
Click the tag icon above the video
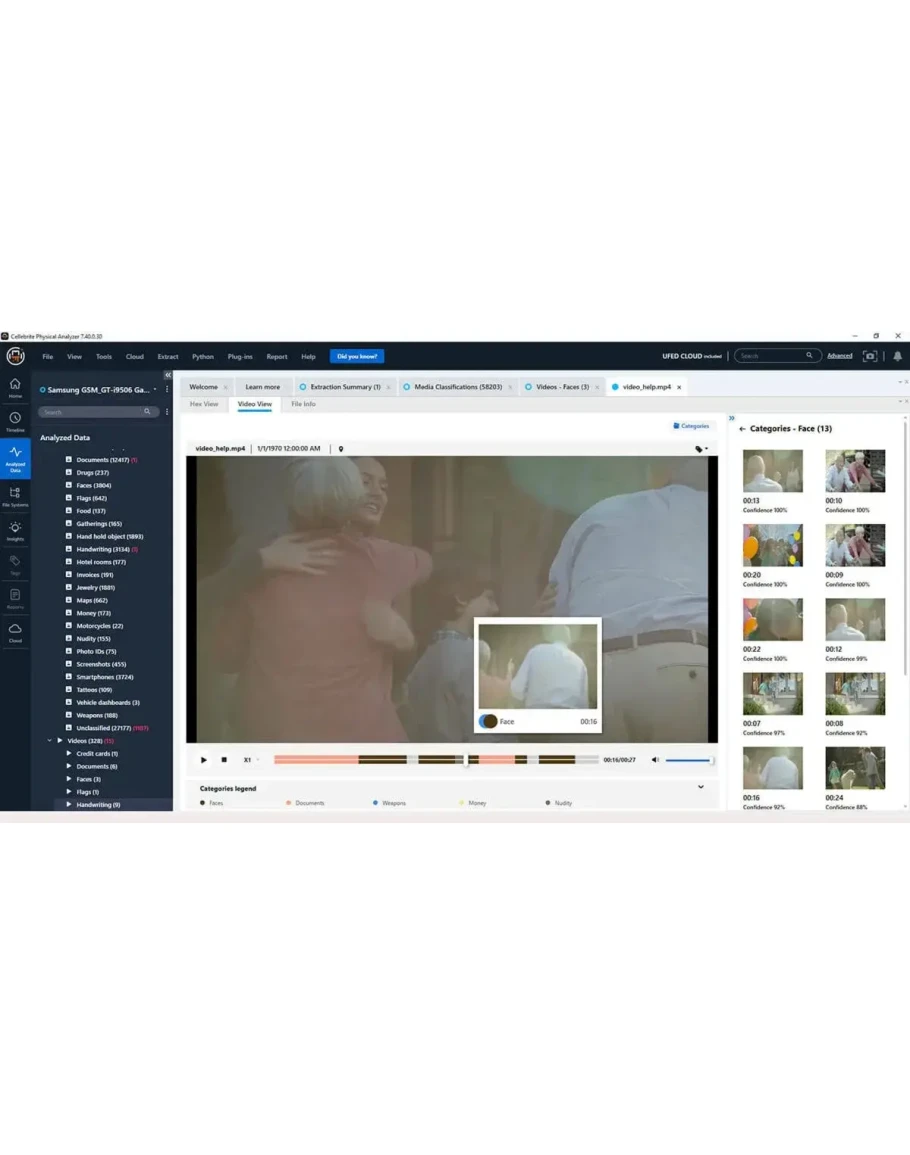(700, 449)
